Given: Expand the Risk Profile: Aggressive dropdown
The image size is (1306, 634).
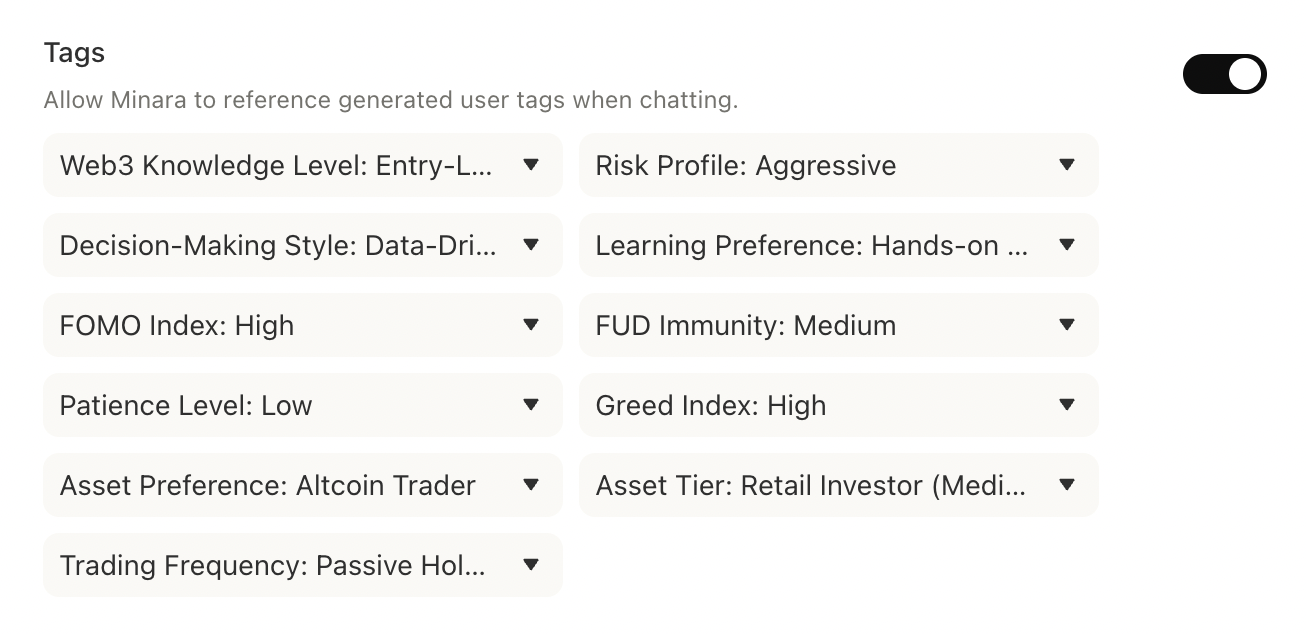Looking at the screenshot, I should tap(838, 165).
